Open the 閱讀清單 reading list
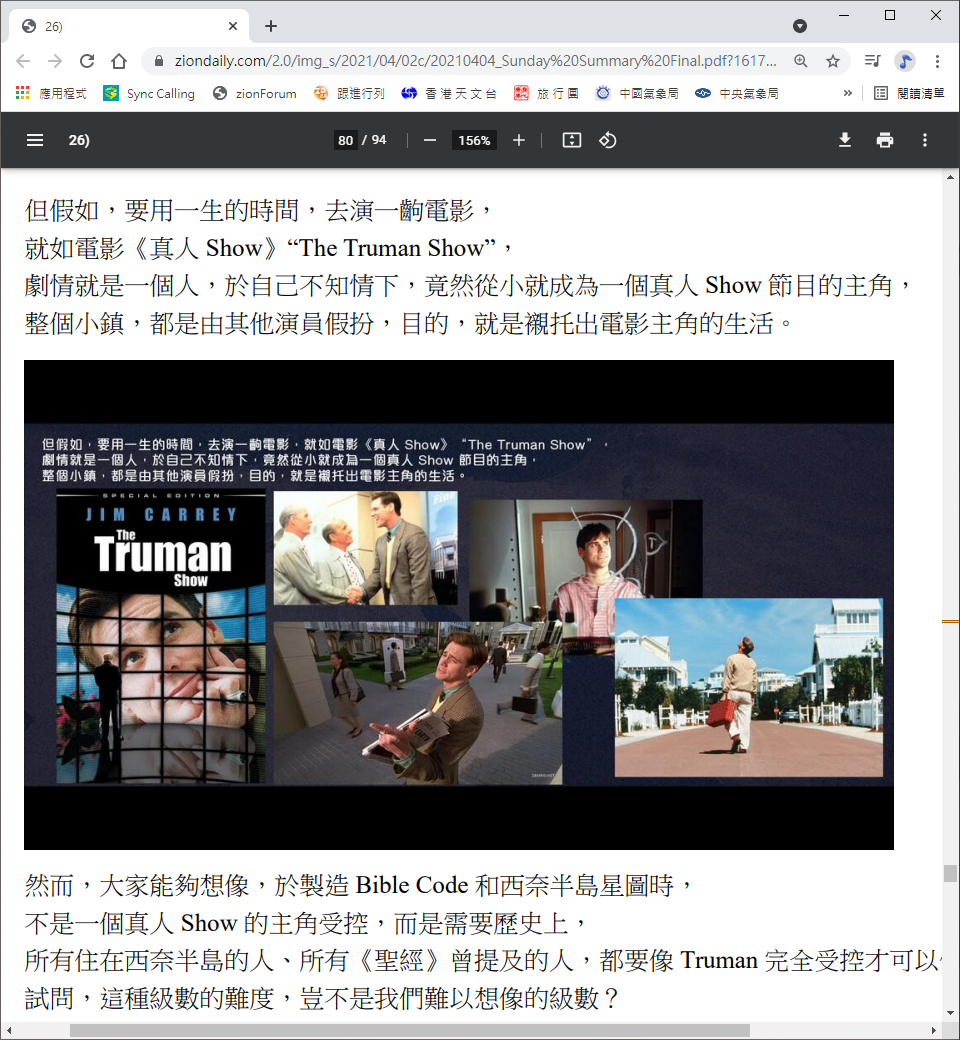 coord(909,94)
